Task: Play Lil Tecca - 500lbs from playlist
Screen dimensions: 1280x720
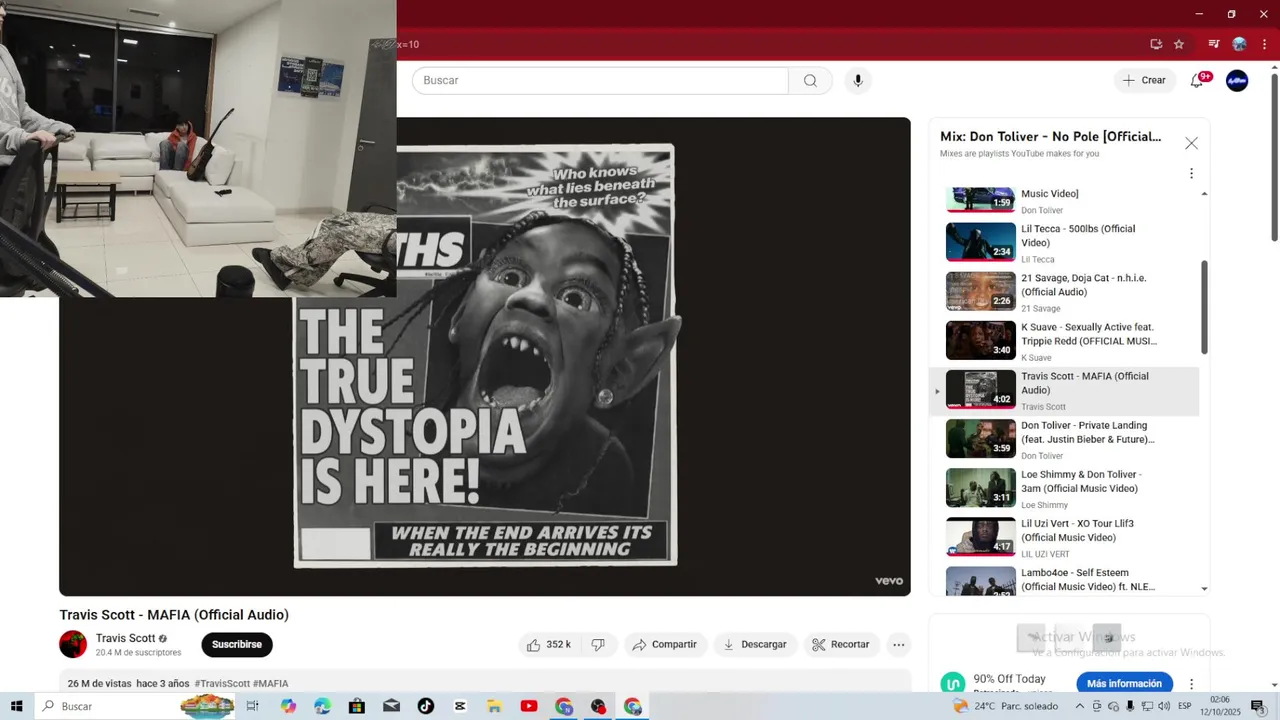Action: [1066, 242]
